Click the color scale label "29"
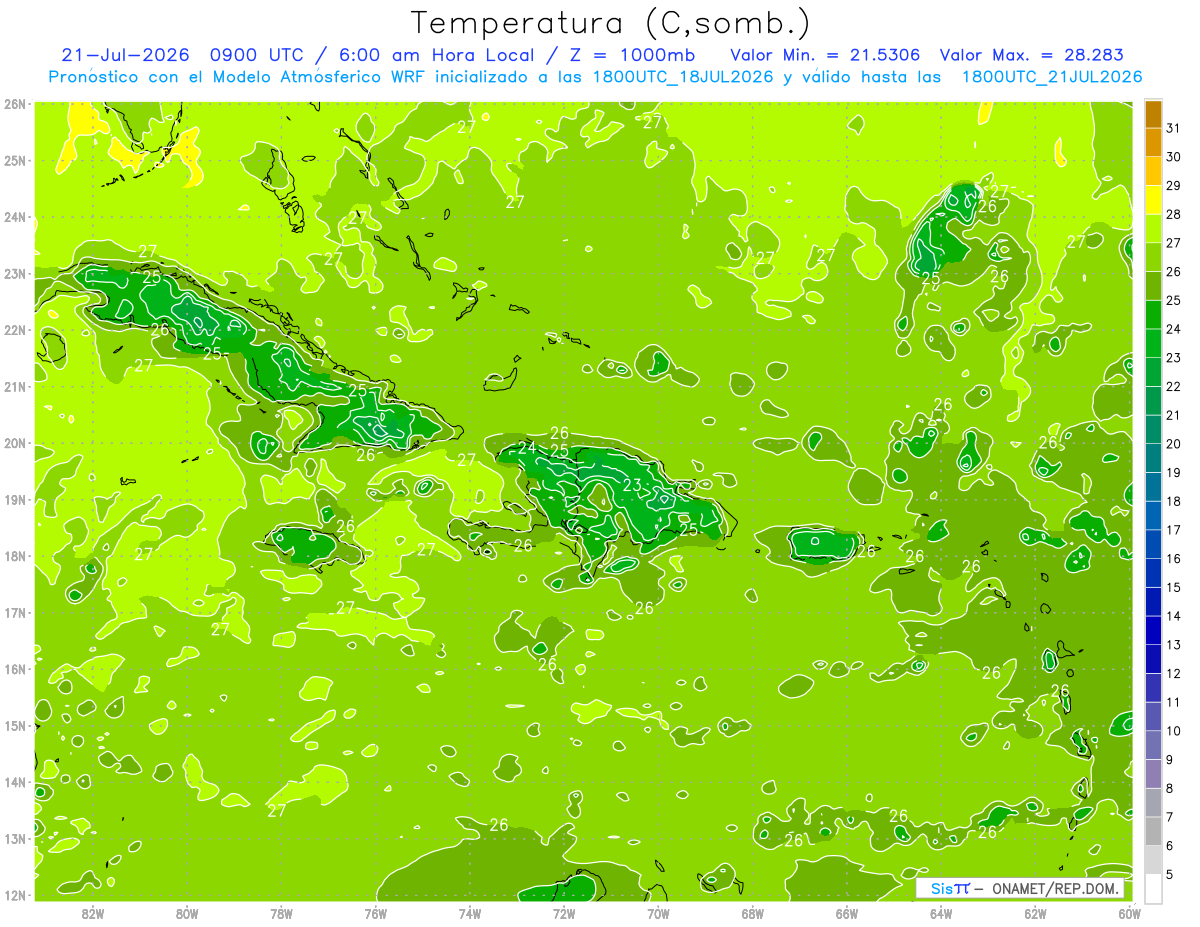 point(1174,185)
